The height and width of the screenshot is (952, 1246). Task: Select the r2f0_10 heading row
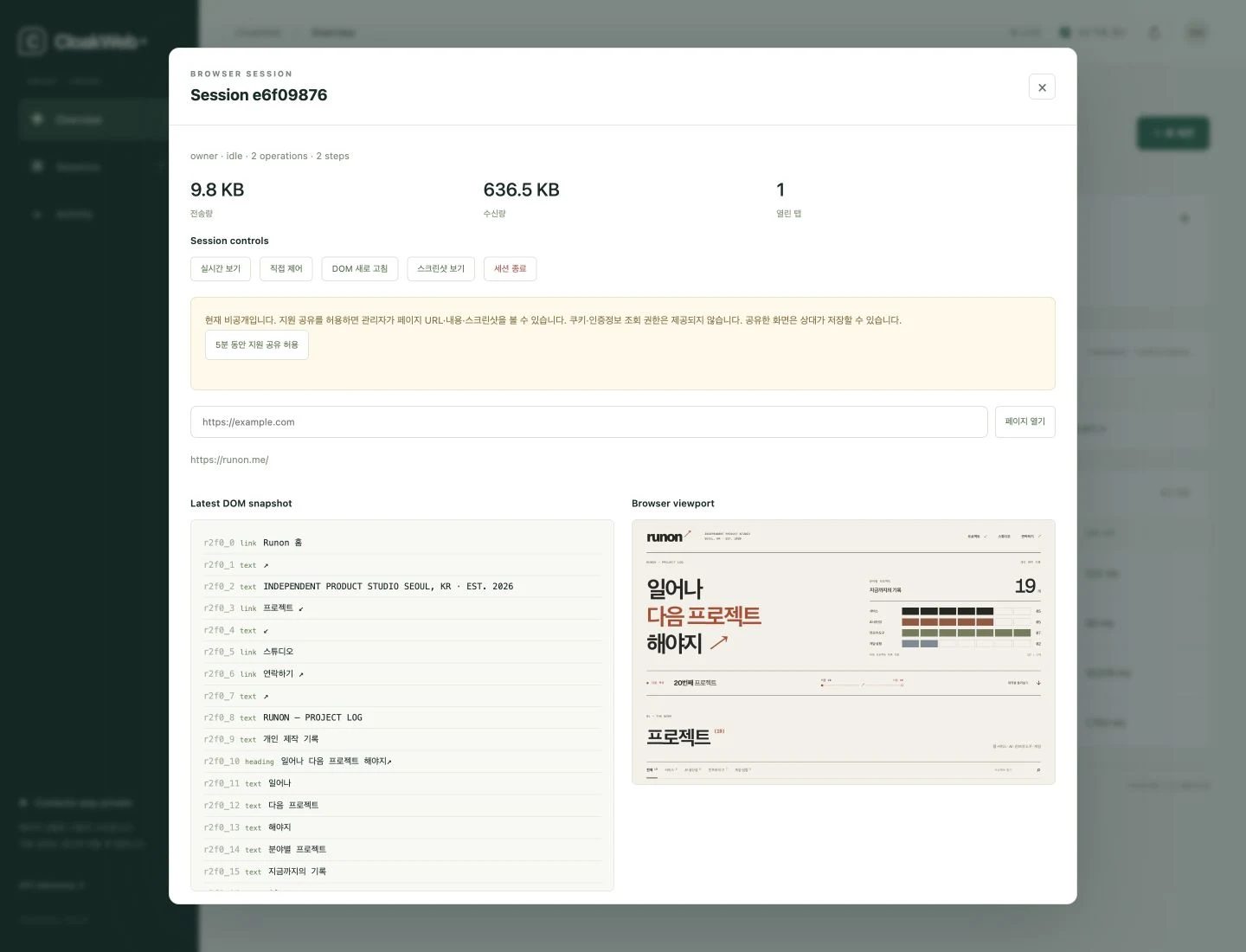[402, 762]
